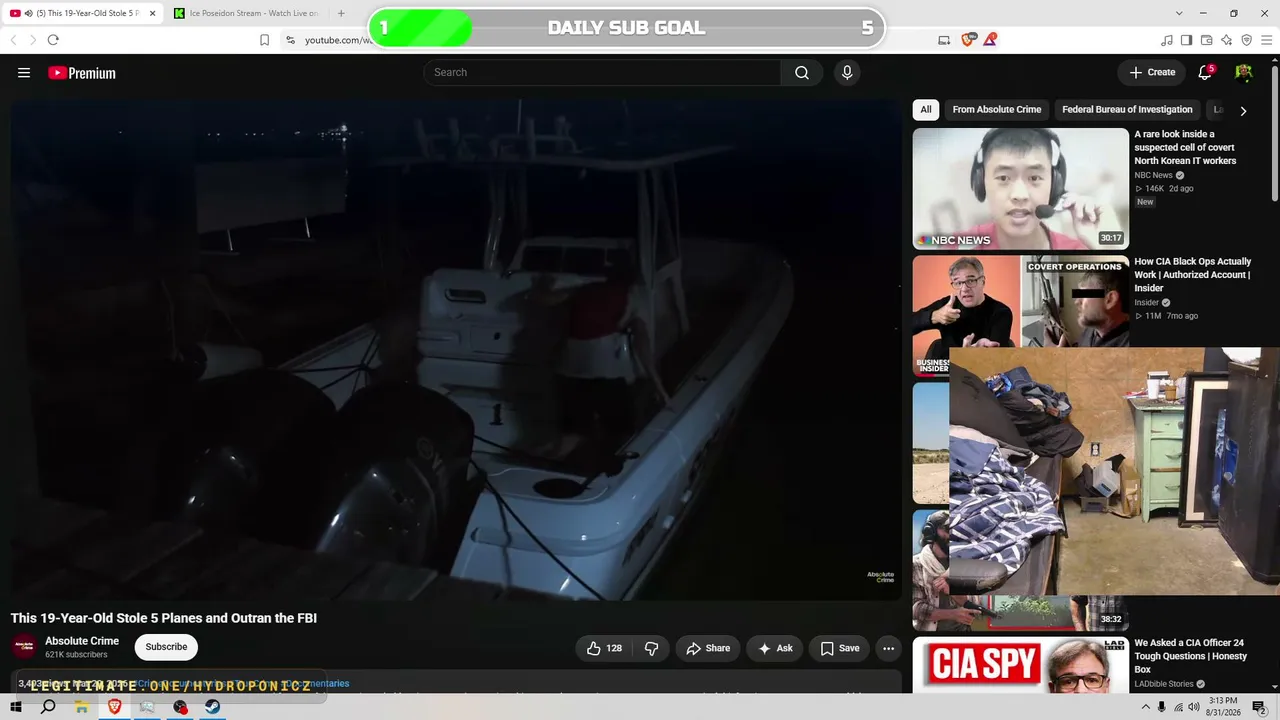Open browser playlist music note icon
Screen dimensions: 1280x720
(1167, 40)
